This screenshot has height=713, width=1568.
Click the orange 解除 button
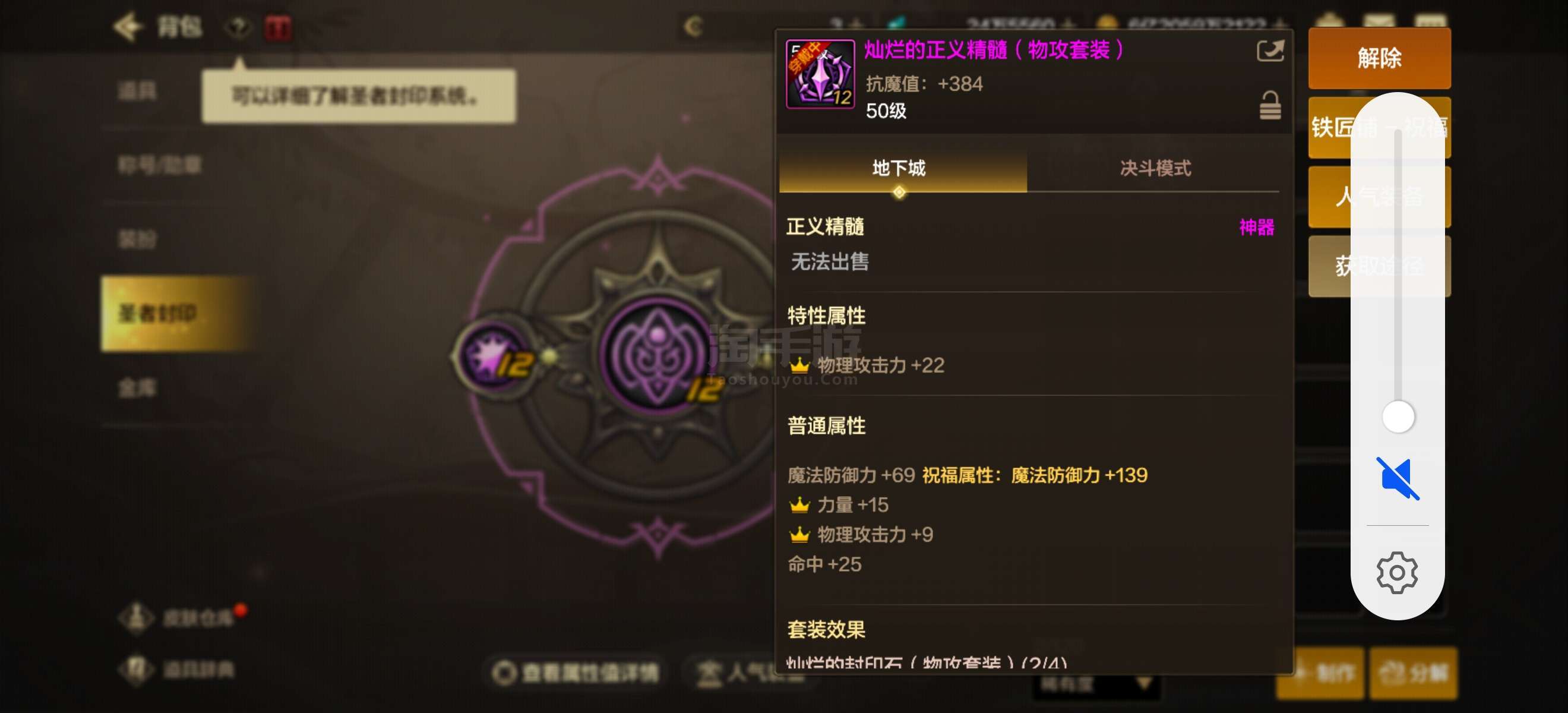(x=1379, y=58)
